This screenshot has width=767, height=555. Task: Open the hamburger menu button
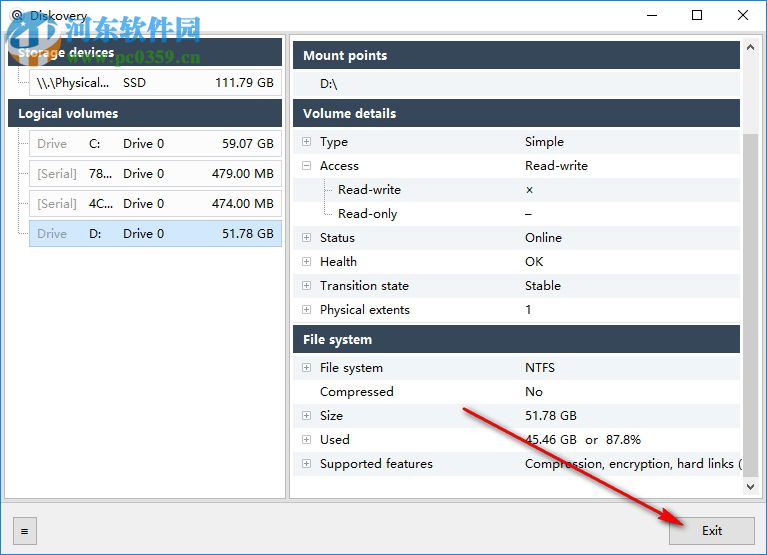pyautogui.click(x=24, y=531)
